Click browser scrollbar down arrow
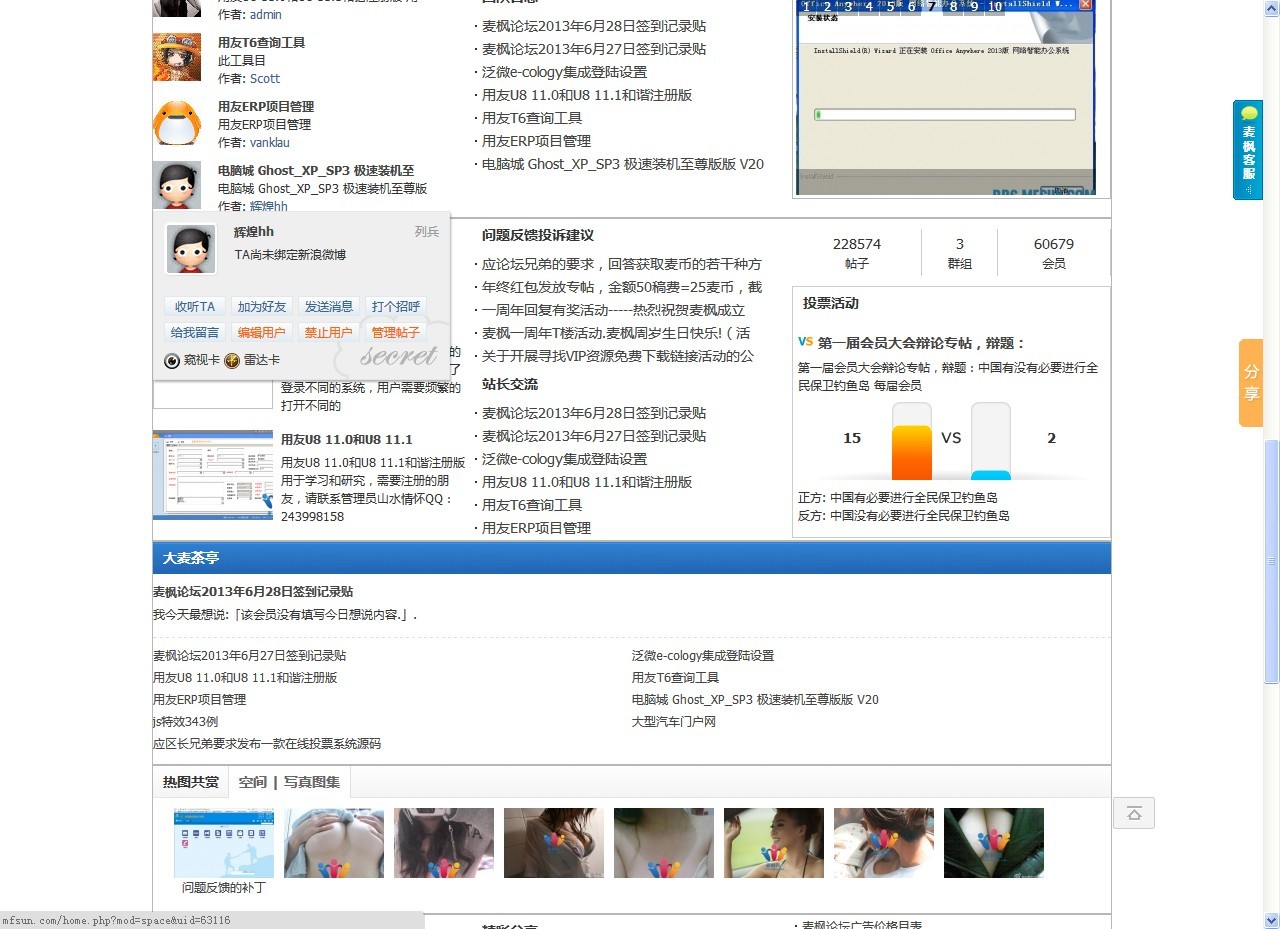The height and width of the screenshot is (929, 1280). [x=1271, y=920]
